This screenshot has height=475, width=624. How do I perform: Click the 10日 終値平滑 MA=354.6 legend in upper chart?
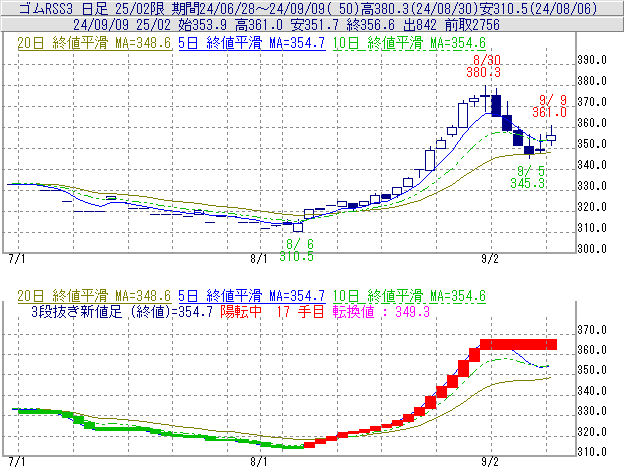point(409,43)
